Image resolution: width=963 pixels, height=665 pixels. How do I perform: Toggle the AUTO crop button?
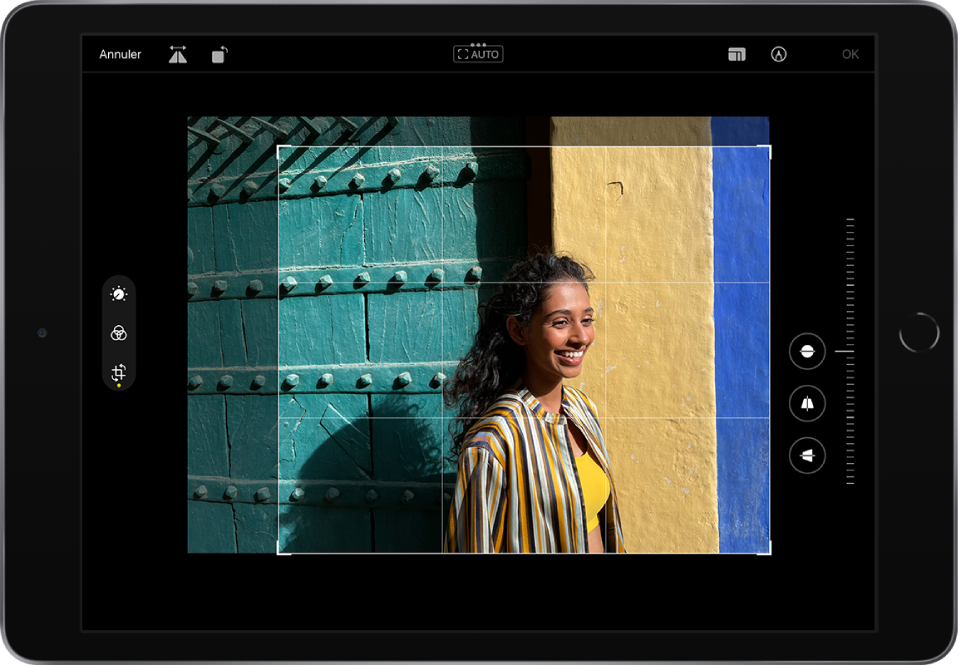pos(478,55)
